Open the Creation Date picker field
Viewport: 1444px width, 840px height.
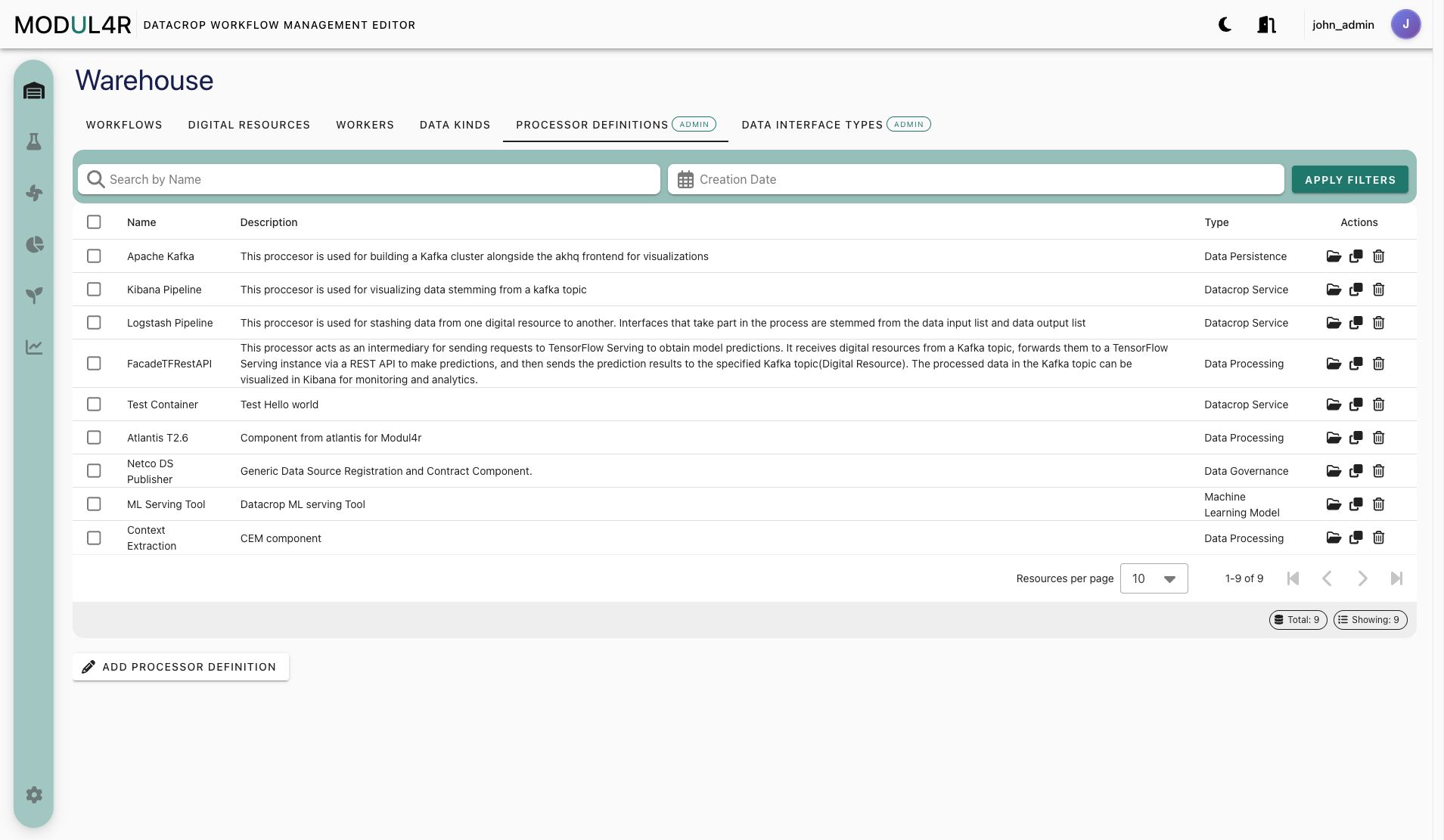[976, 179]
